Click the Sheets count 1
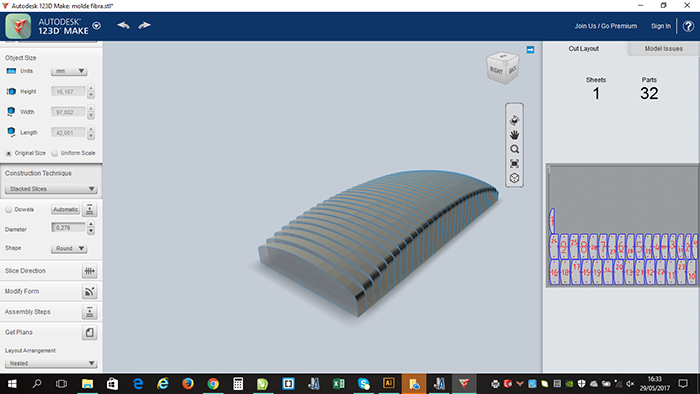 coord(596,93)
